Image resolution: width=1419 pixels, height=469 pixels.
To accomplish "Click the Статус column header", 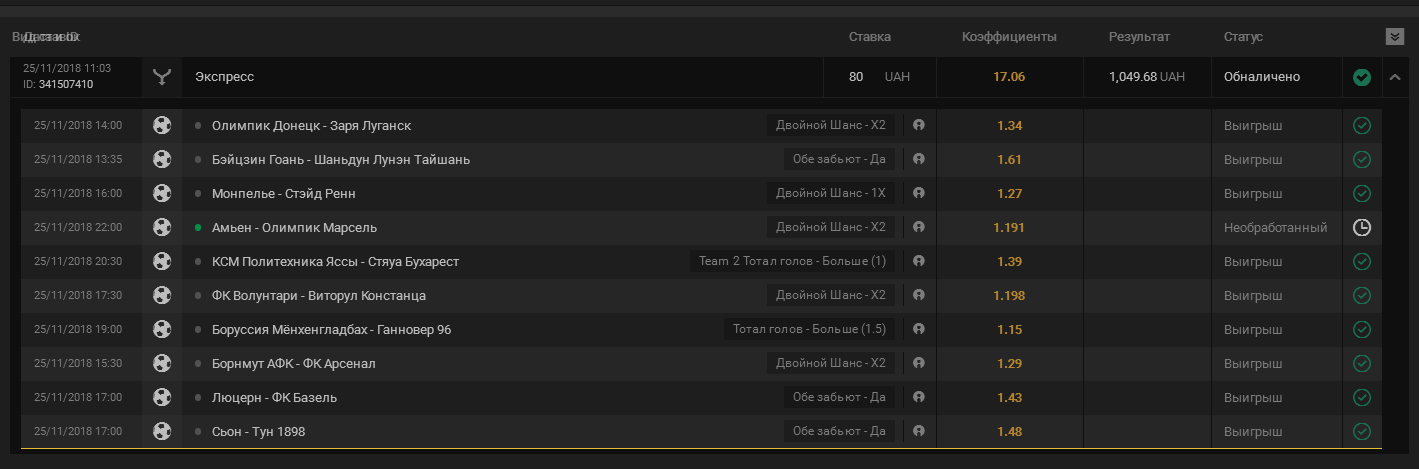I will [1243, 37].
